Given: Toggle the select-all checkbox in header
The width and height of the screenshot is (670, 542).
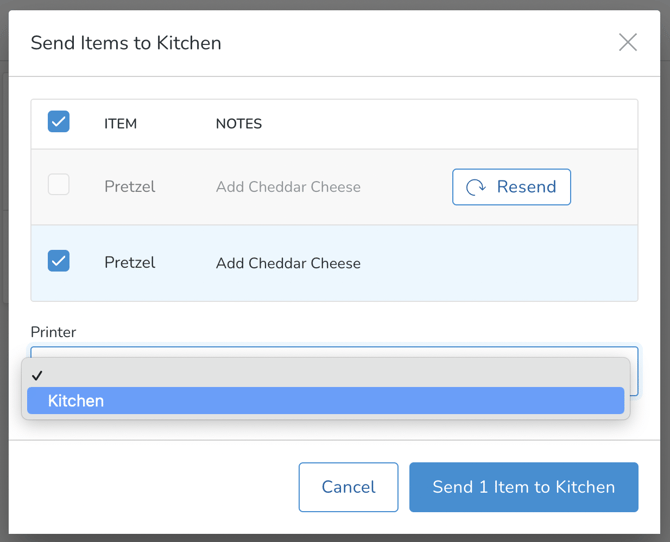Looking at the screenshot, I should 59,122.
